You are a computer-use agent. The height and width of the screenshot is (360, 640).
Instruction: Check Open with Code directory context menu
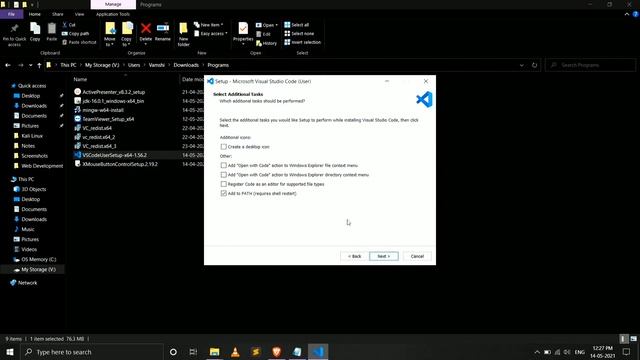coord(223,175)
